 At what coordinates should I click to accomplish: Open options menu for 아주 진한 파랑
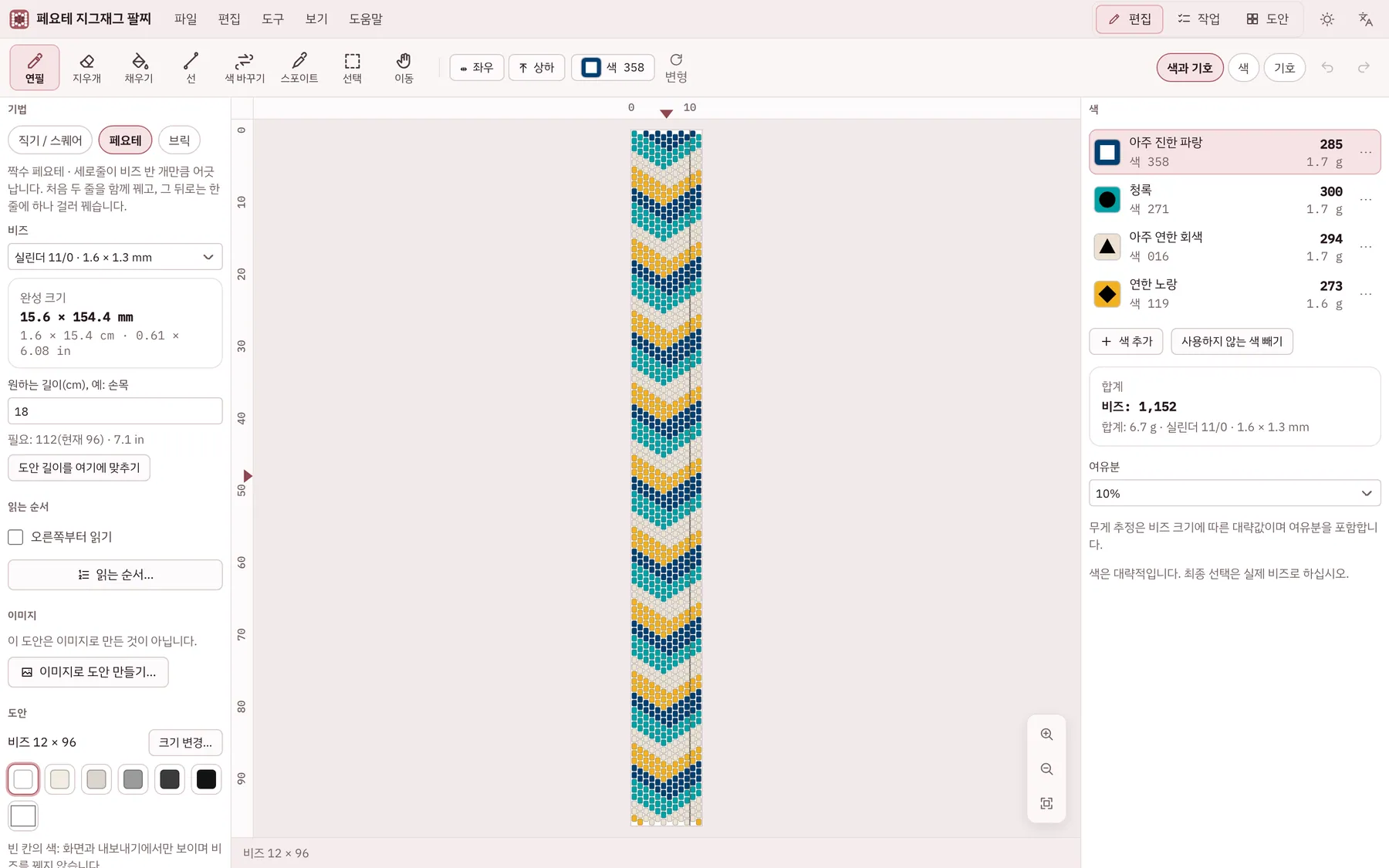coord(1365,152)
